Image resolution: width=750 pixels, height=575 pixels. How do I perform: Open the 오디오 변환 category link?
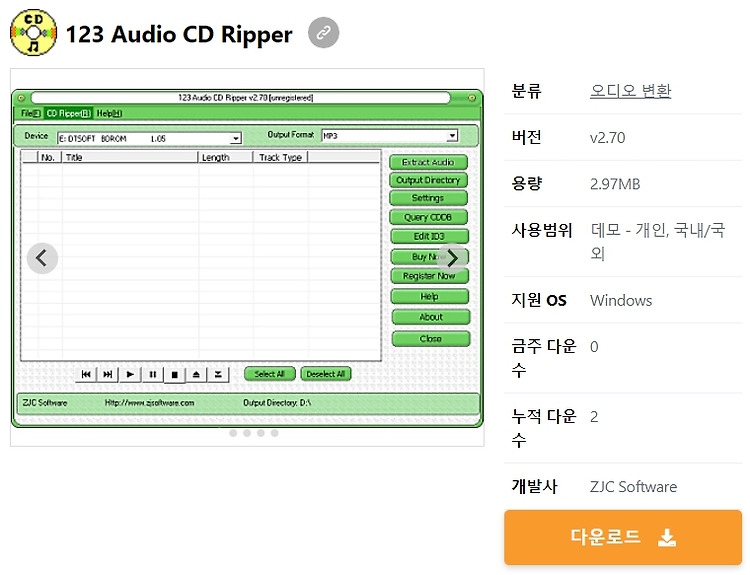pyautogui.click(x=630, y=90)
